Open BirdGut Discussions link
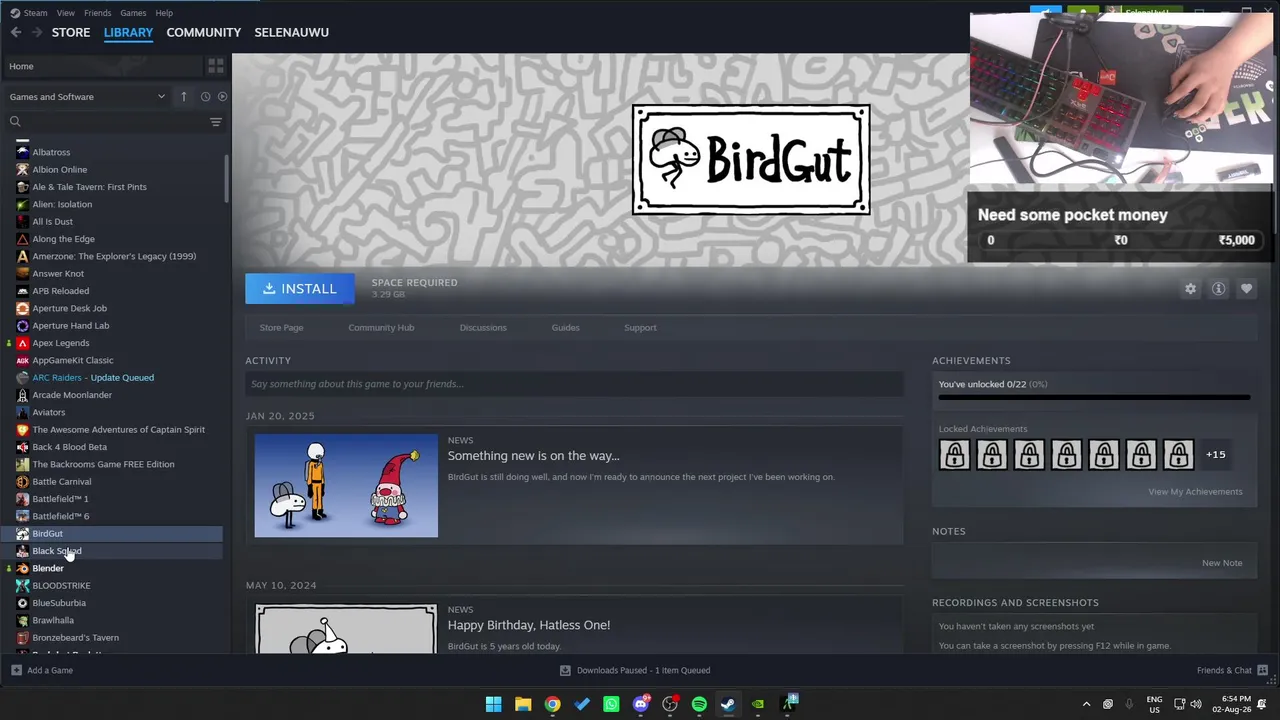The height and width of the screenshot is (720, 1280). pyautogui.click(x=483, y=328)
